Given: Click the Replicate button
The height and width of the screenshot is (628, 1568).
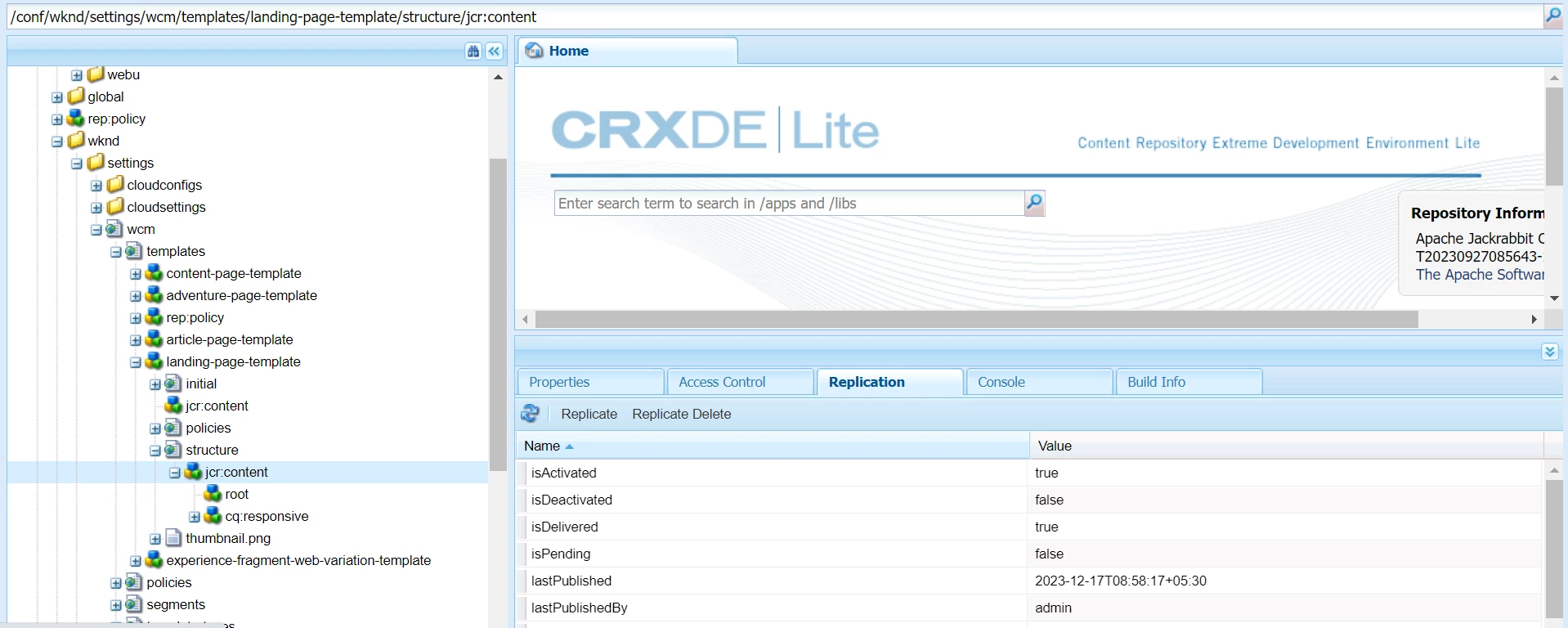Looking at the screenshot, I should pyautogui.click(x=589, y=414).
